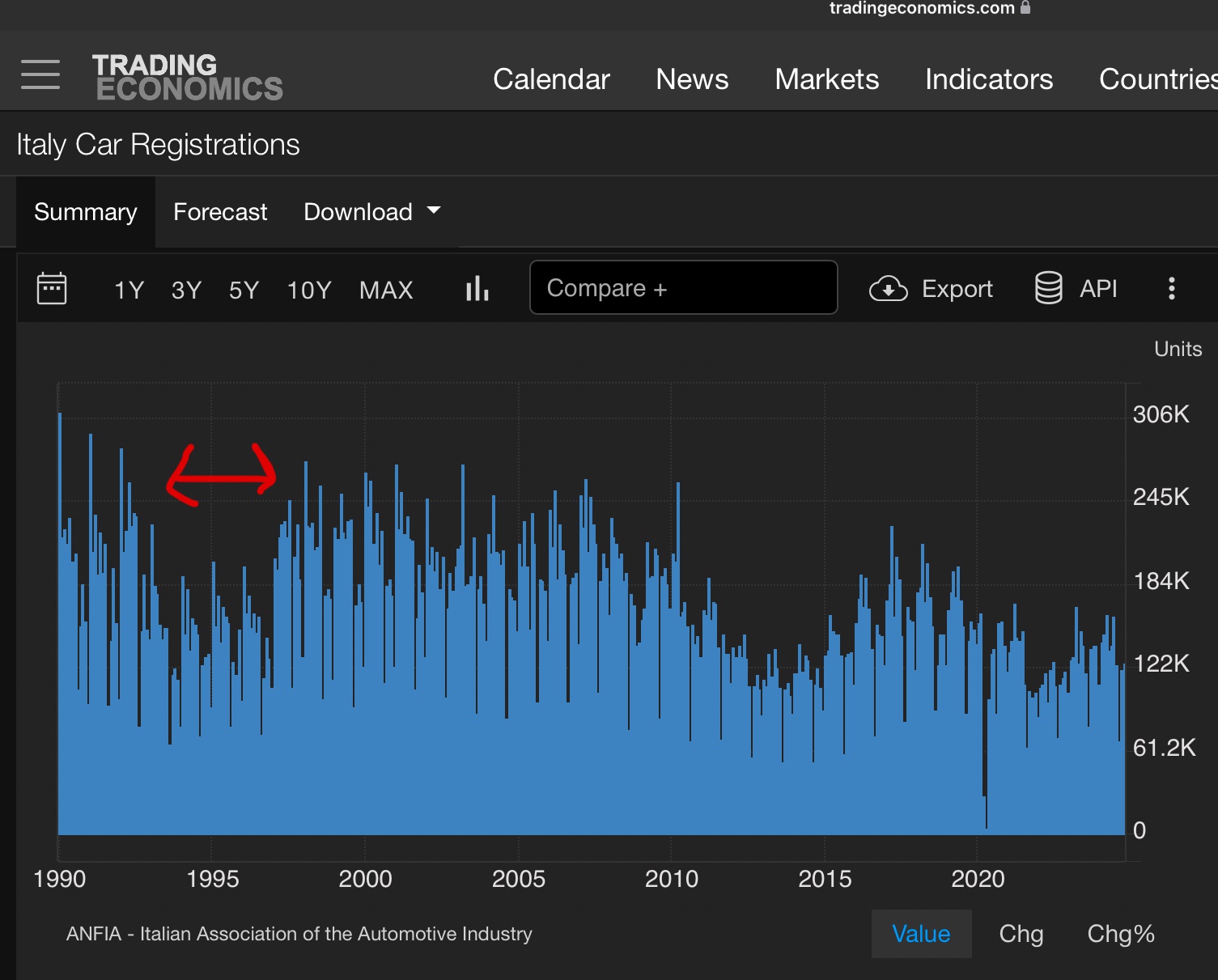Go to the News section

692,79
